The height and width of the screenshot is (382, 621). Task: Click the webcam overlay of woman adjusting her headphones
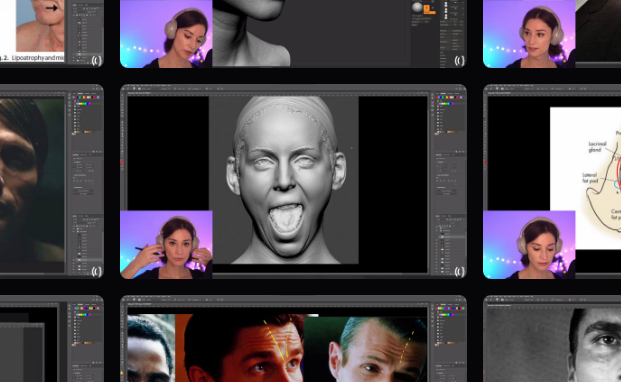click(x=166, y=245)
